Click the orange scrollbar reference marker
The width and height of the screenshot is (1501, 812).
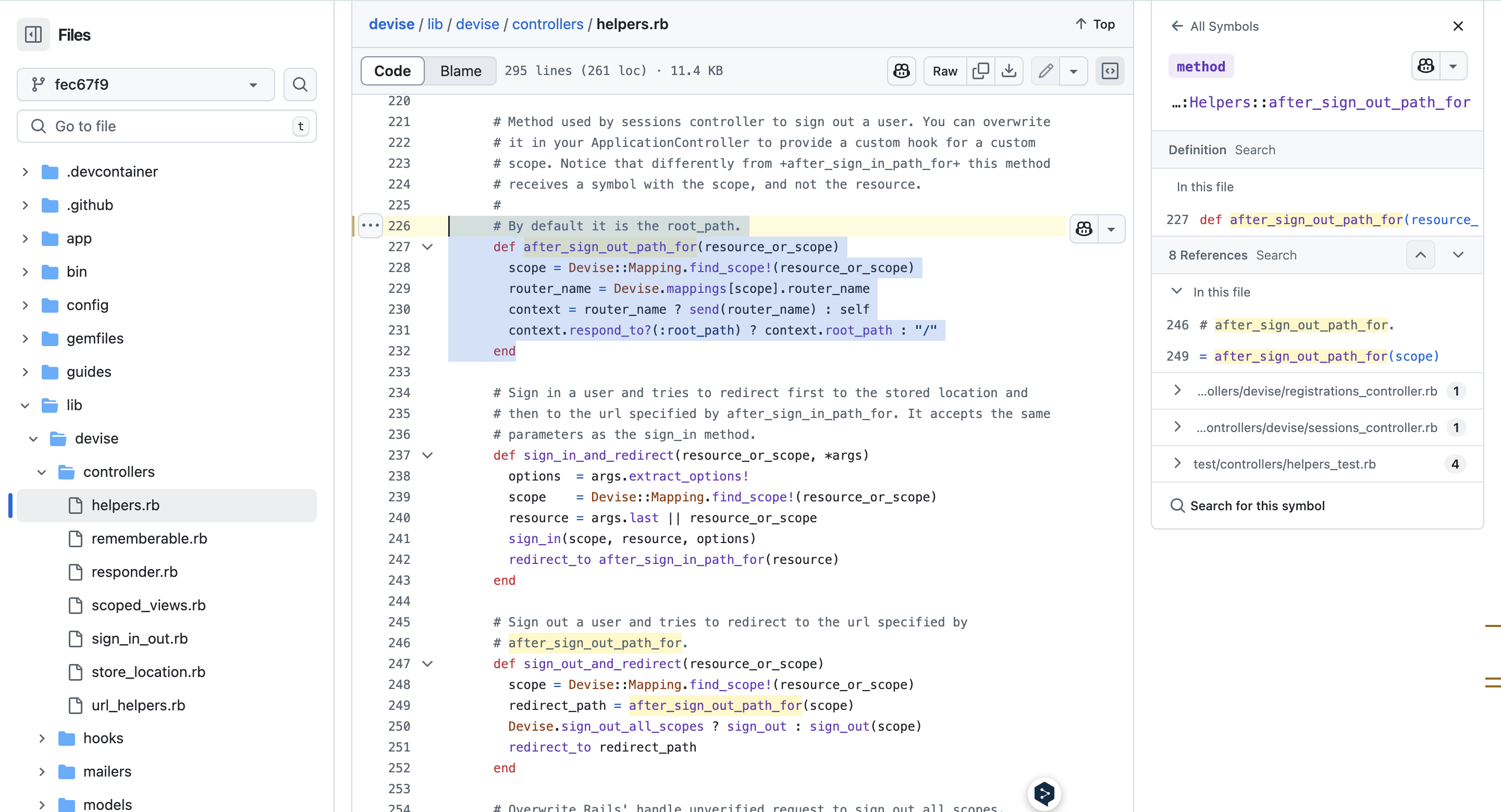1492,625
